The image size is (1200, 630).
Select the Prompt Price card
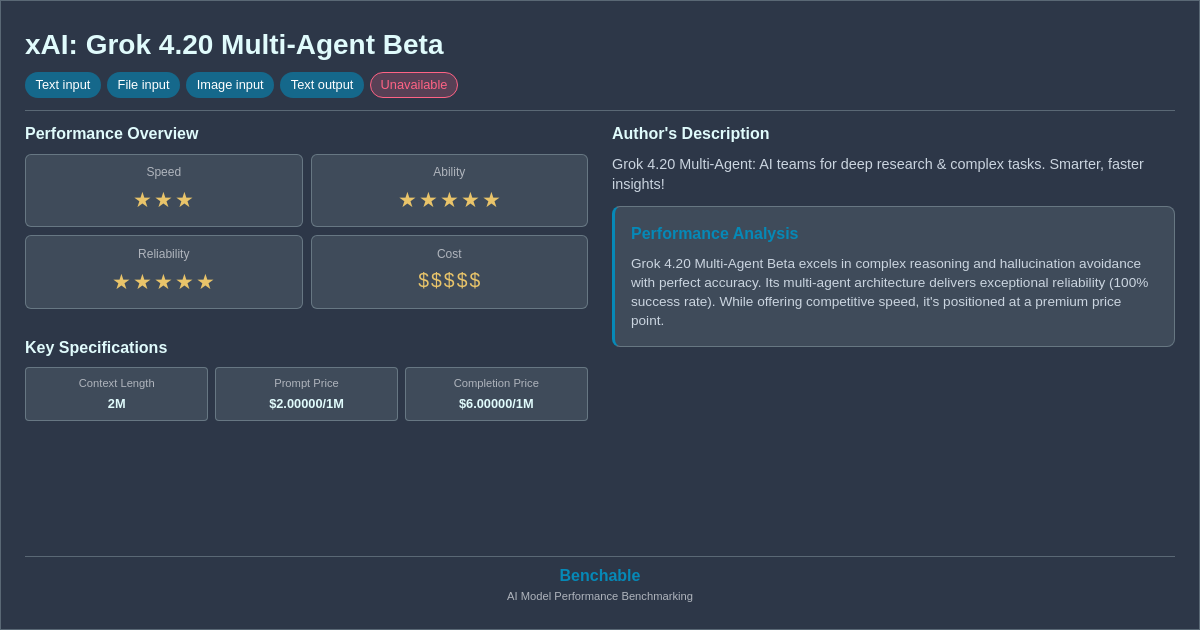[306, 394]
